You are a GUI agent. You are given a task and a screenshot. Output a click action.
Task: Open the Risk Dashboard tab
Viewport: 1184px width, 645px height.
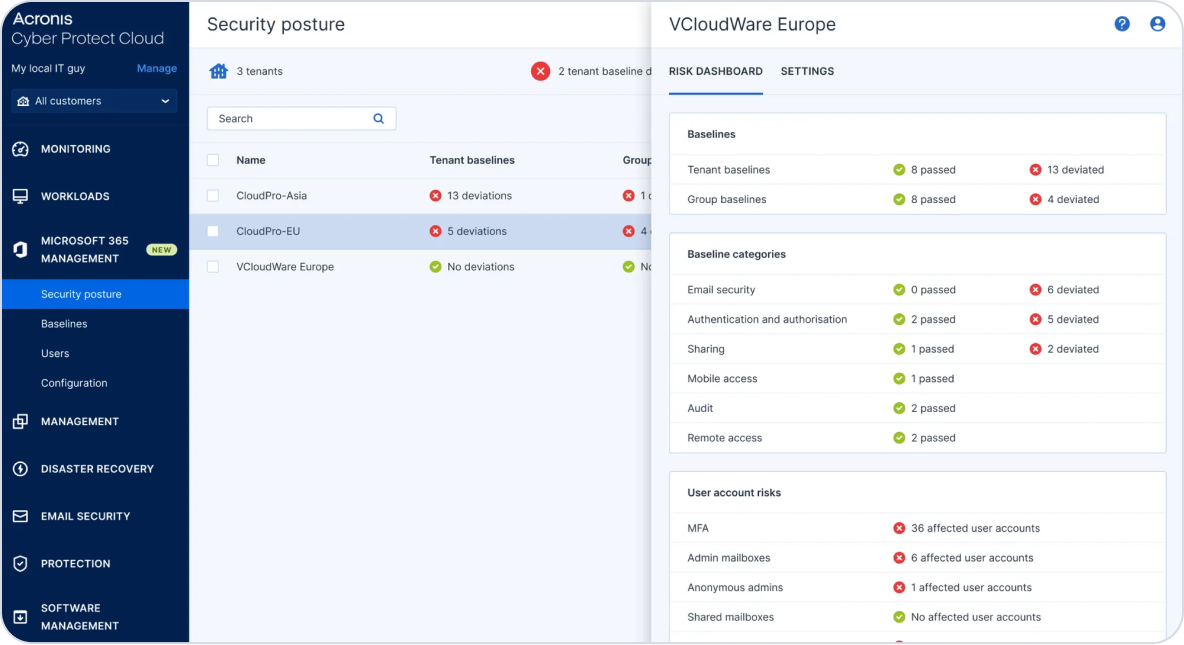point(716,71)
